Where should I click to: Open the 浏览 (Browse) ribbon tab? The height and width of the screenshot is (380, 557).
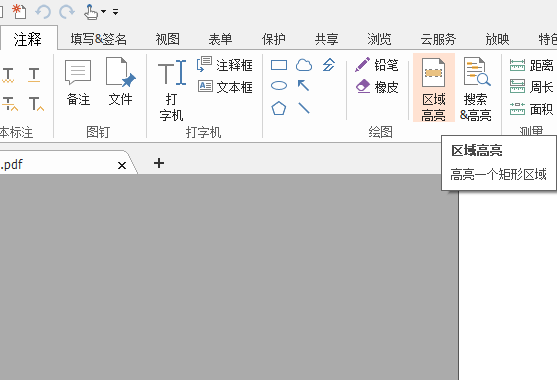pos(379,39)
